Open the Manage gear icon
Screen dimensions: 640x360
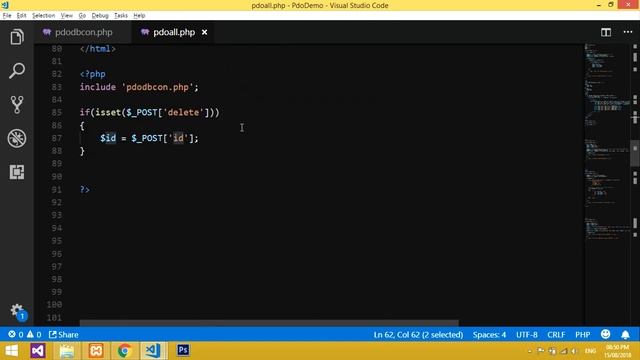17,311
